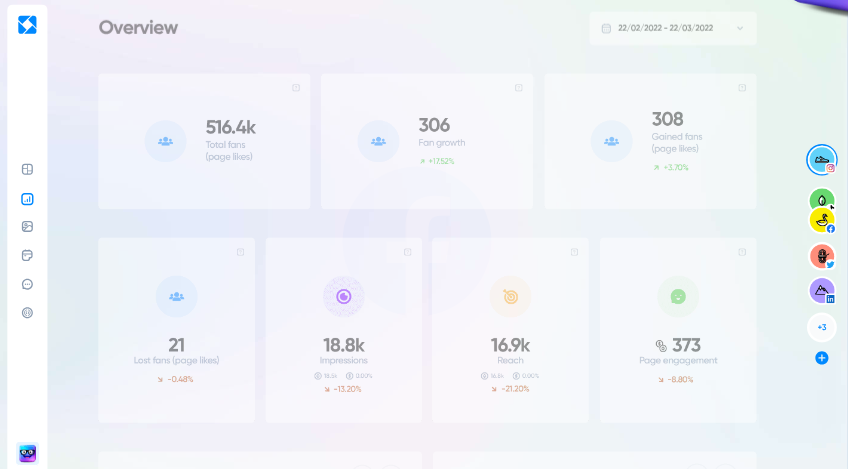Open the target goals sidebar icon
848x469 pixels.
click(27, 313)
